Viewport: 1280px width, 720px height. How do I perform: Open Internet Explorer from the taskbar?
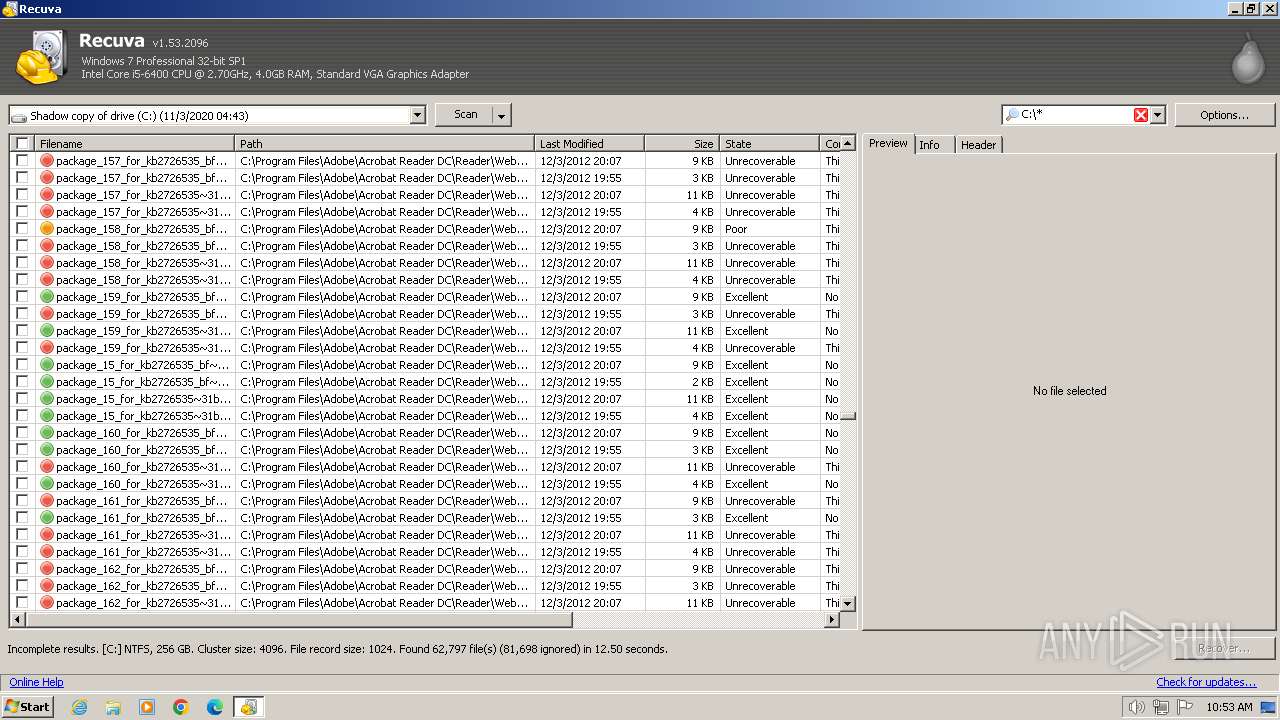coord(79,707)
